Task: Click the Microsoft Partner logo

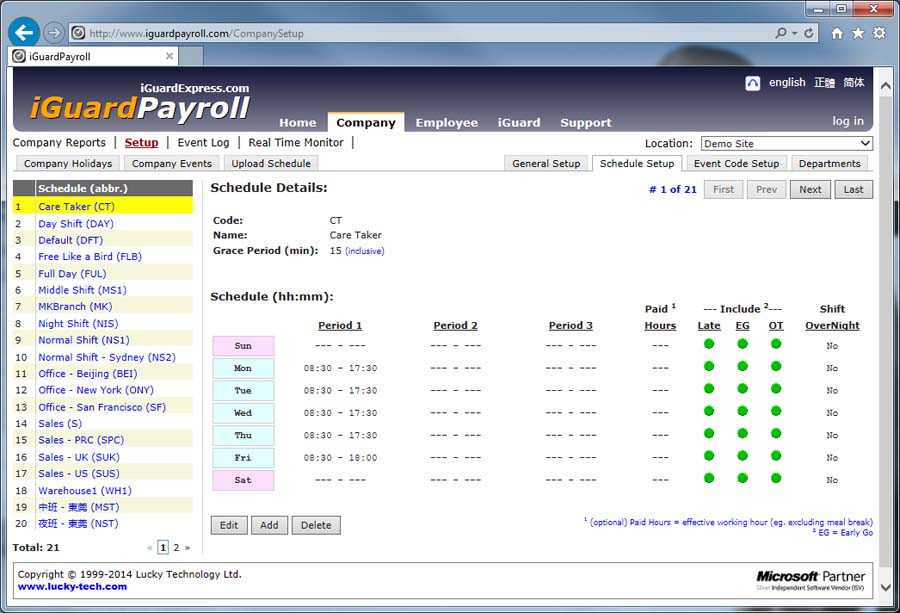Action: tap(810, 580)
